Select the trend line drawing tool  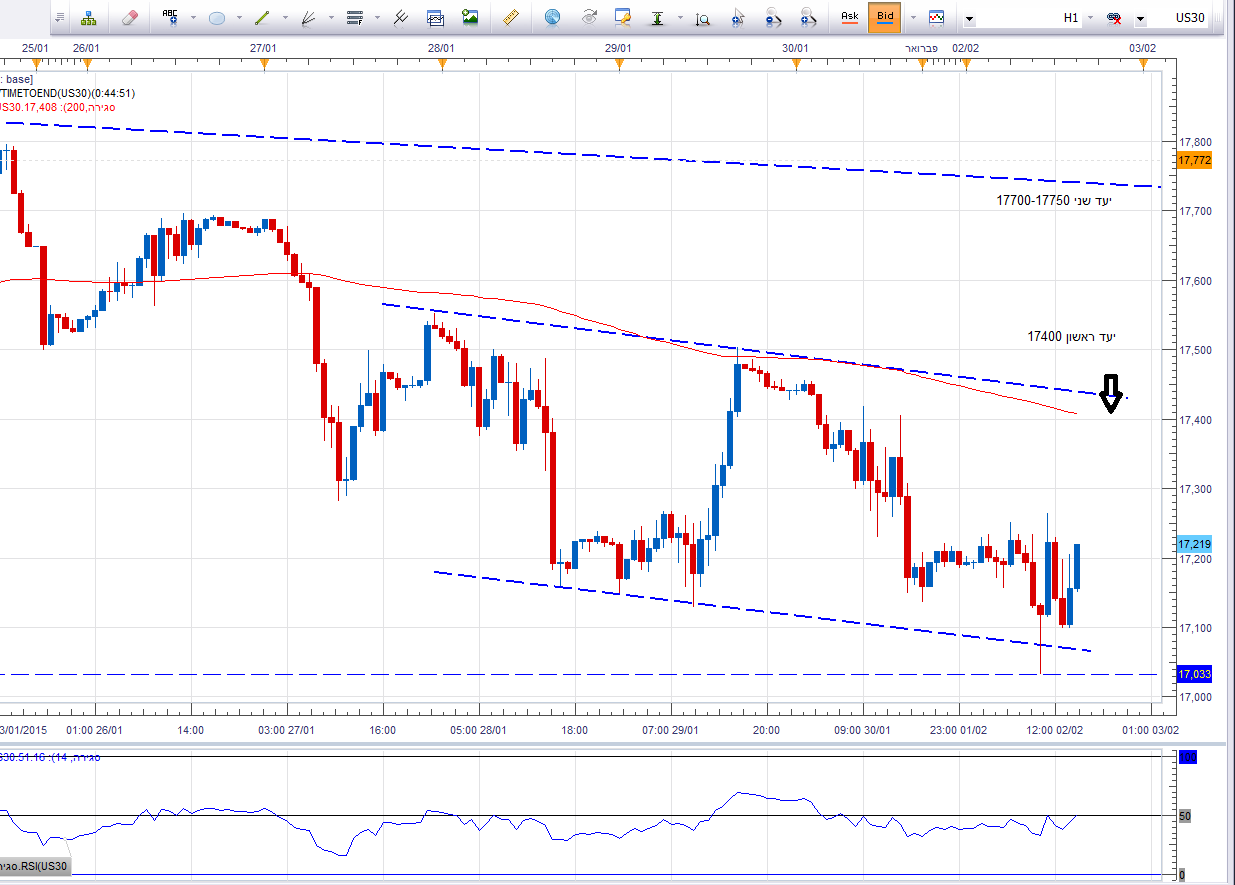coord(261,18)
